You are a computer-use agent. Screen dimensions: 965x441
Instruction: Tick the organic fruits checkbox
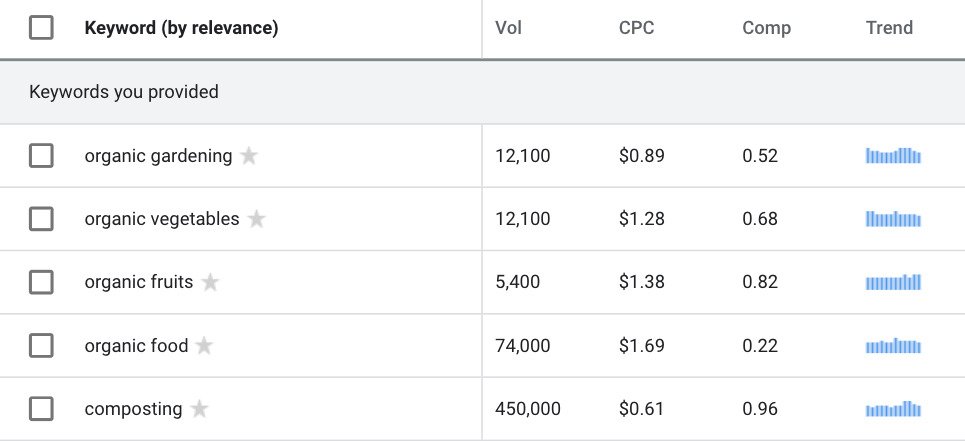41,282
